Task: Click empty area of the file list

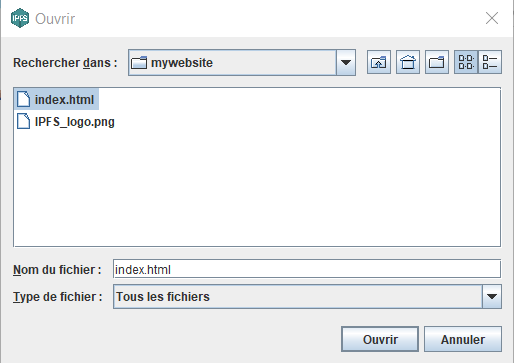Action: (257, 187)
